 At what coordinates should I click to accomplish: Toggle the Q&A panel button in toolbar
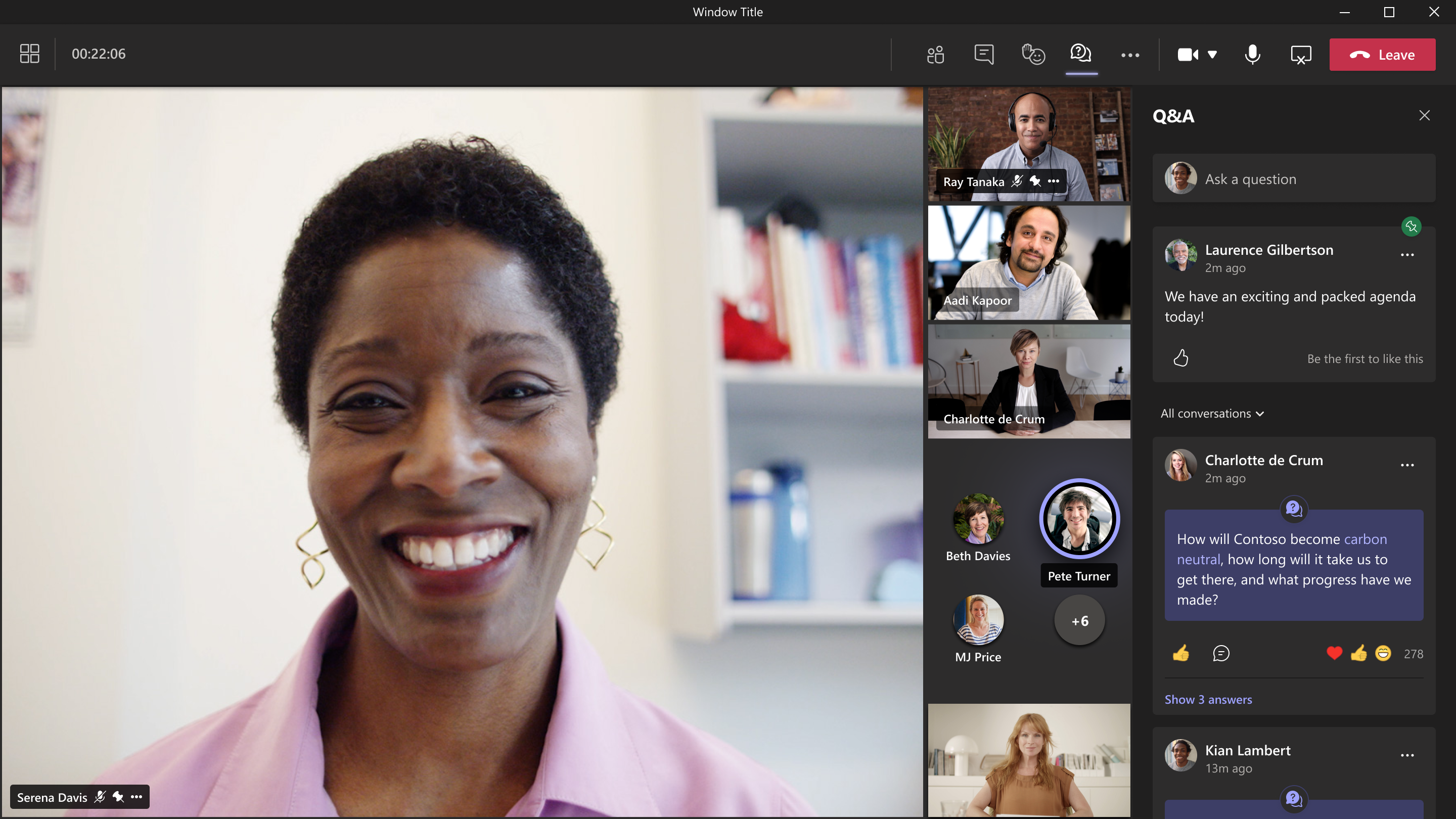[x=1081, y=54]
